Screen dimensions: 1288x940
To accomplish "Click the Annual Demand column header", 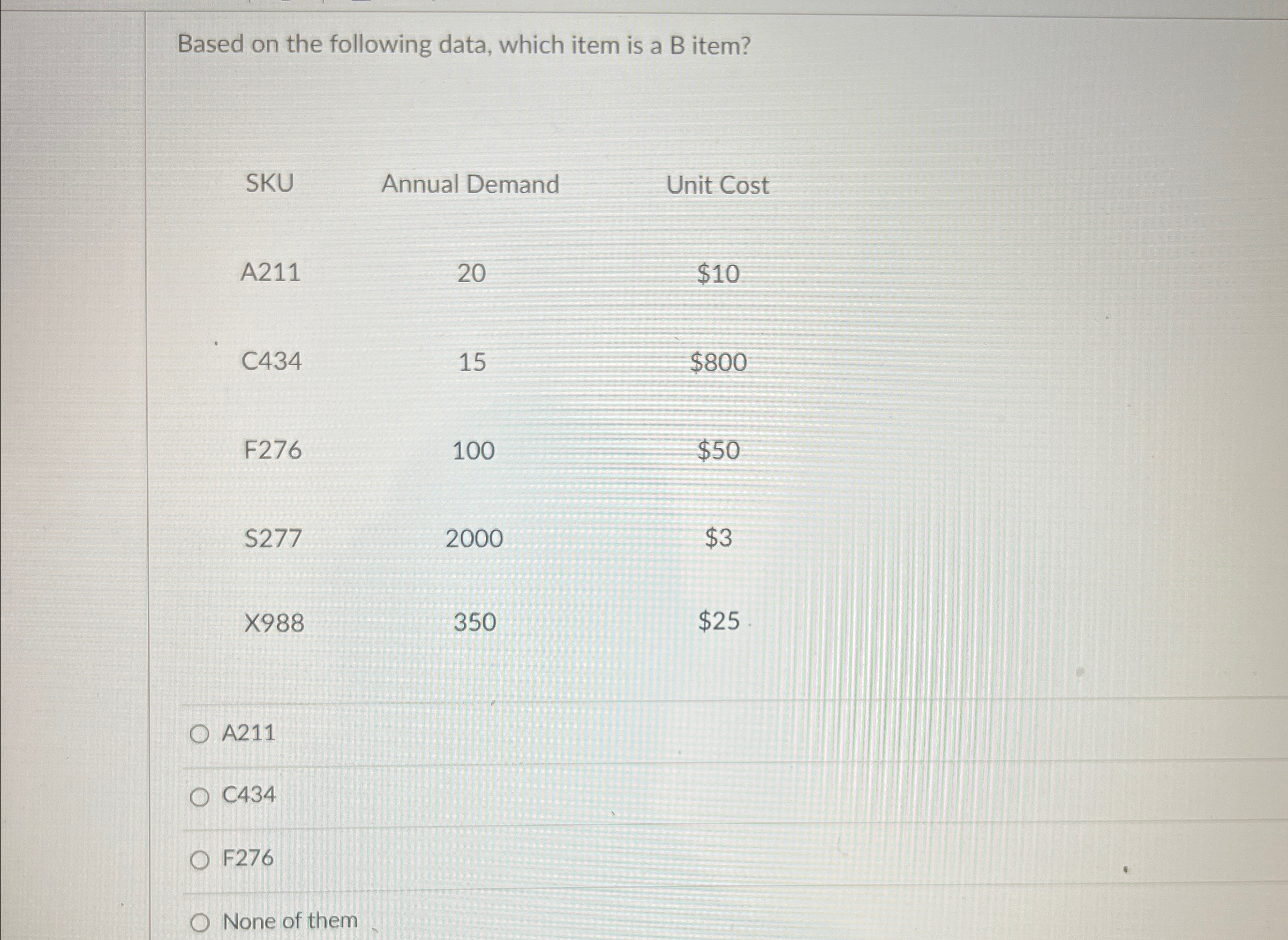I will [x=471, y=183].
